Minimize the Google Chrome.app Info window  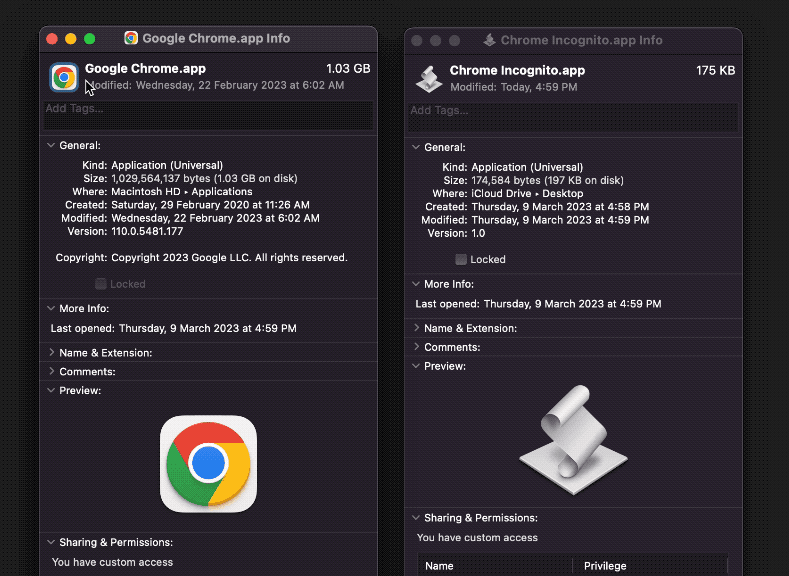point(70,39)
